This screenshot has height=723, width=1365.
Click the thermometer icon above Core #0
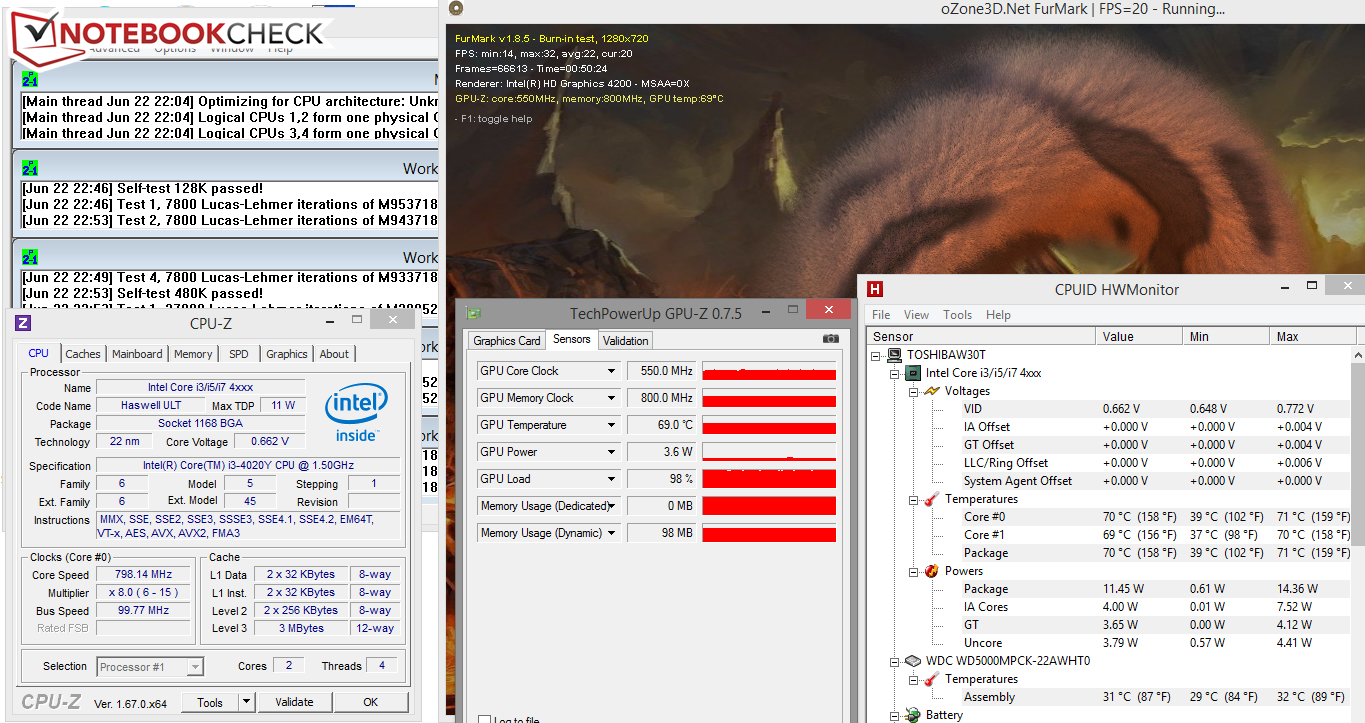(931, 499)
